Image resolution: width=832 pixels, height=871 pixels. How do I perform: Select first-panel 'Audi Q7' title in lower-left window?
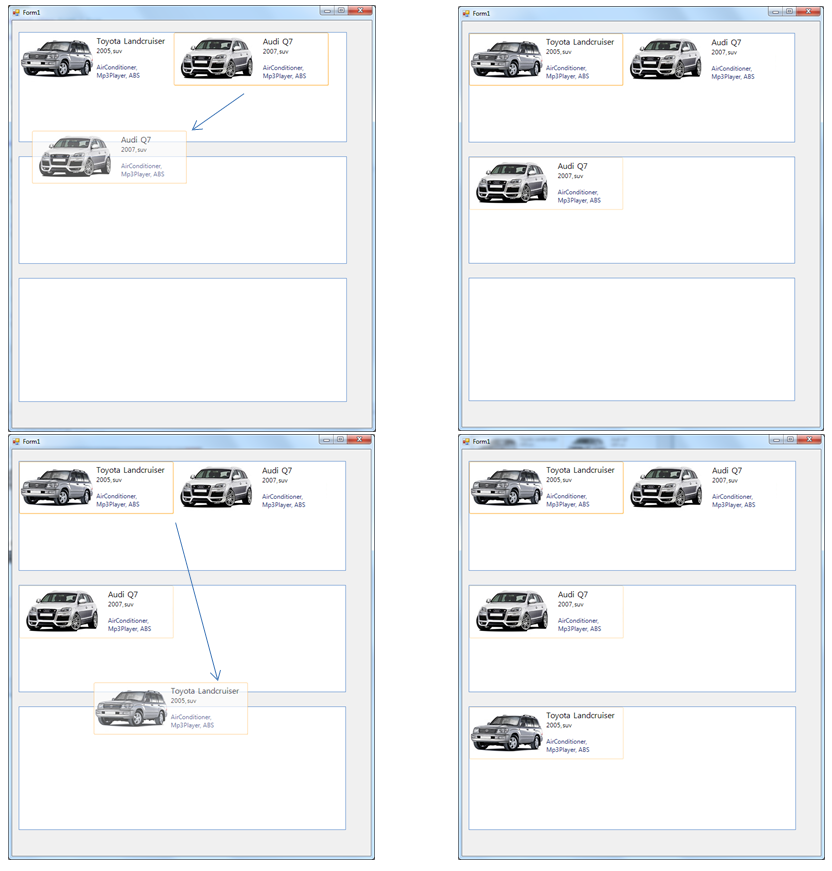[277, 470]
